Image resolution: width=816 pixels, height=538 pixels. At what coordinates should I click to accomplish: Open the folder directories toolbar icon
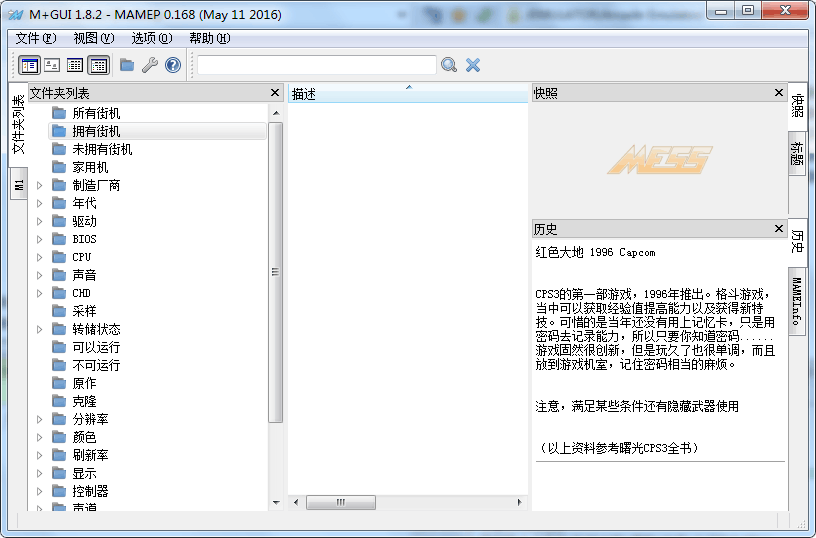click(x=127, y=65)
